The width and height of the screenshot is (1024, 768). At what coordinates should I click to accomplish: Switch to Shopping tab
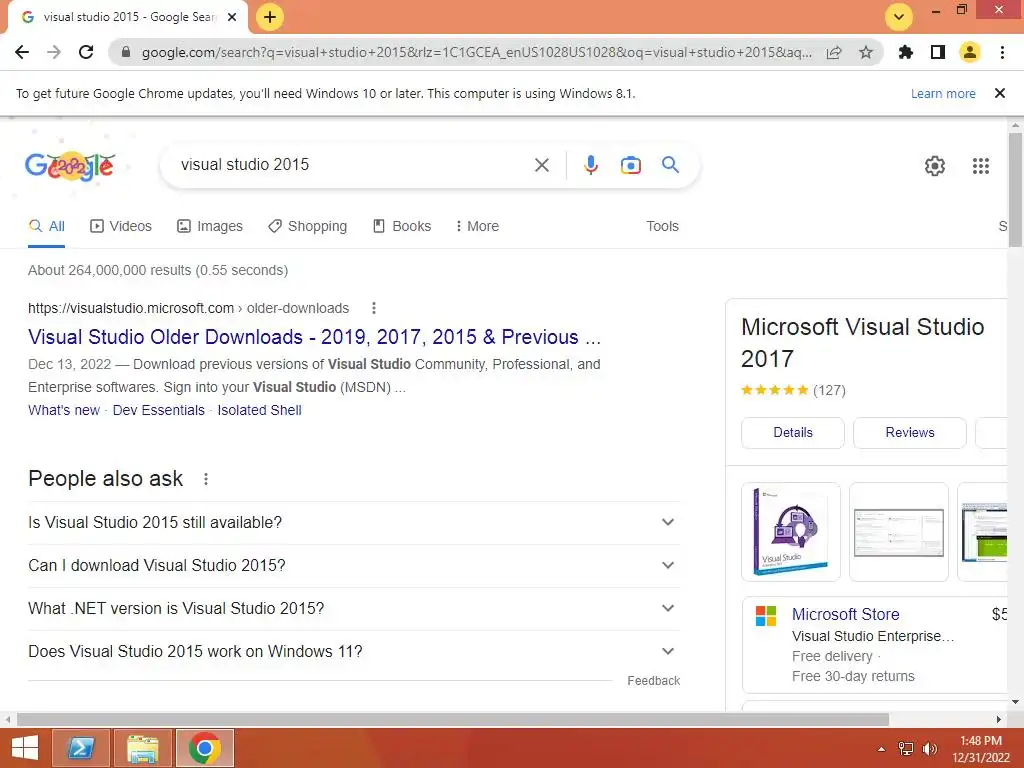pos(308,226)
